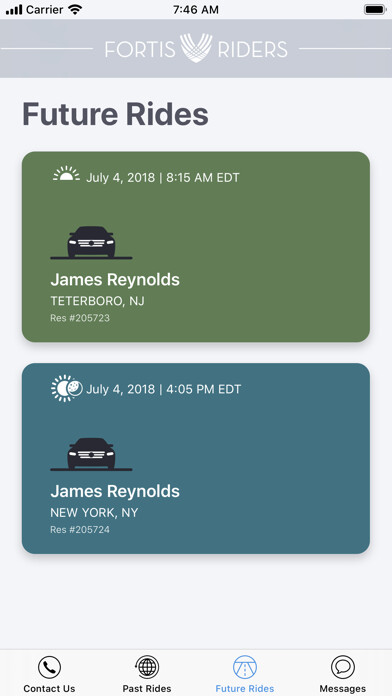Tap the battery indicator in status bar
The width and height of the screenshot is (392, 696).
(375, 10)
